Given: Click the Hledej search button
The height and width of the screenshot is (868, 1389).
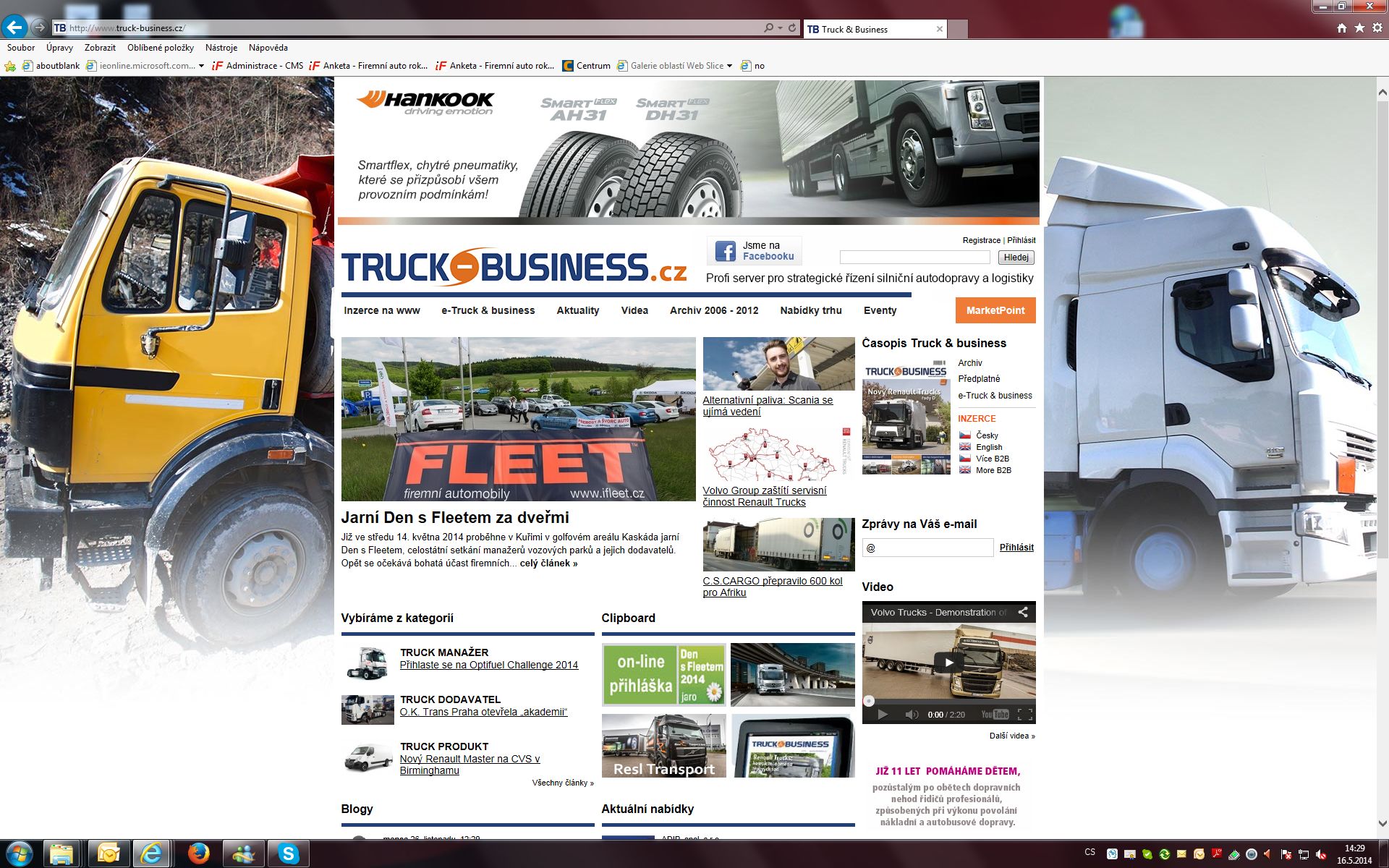Looking at the screenshot, I should [1016, 258].
